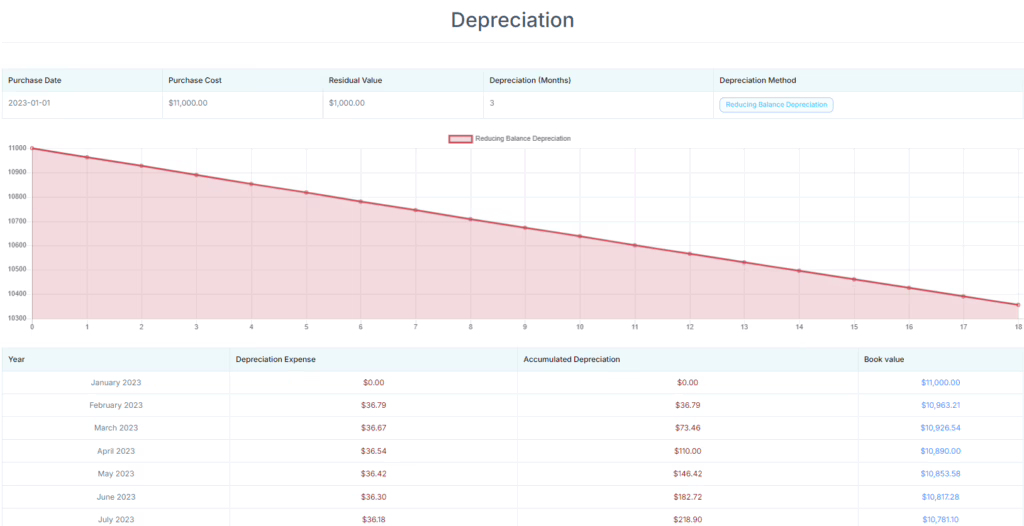
Task: Click the Book value column header
Action: [883, 359]
